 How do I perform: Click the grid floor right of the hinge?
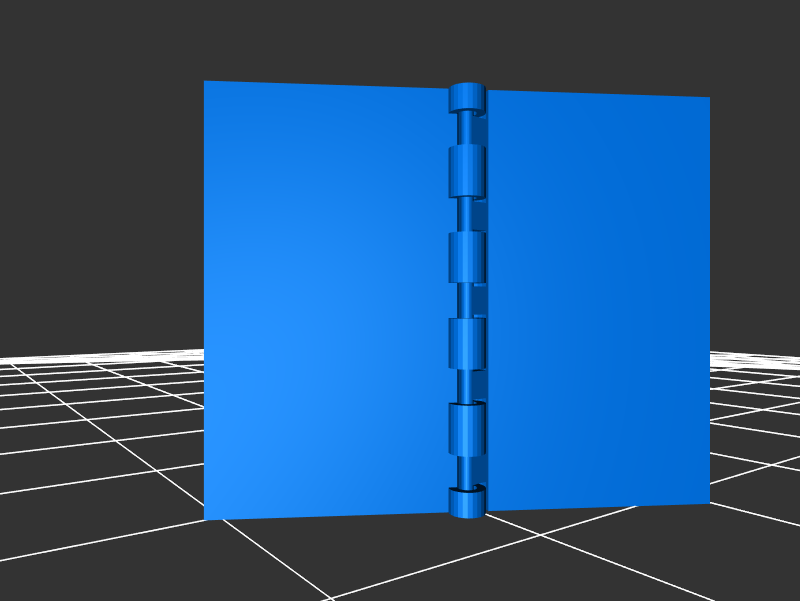pyautogui.click(x=755, y=420)
